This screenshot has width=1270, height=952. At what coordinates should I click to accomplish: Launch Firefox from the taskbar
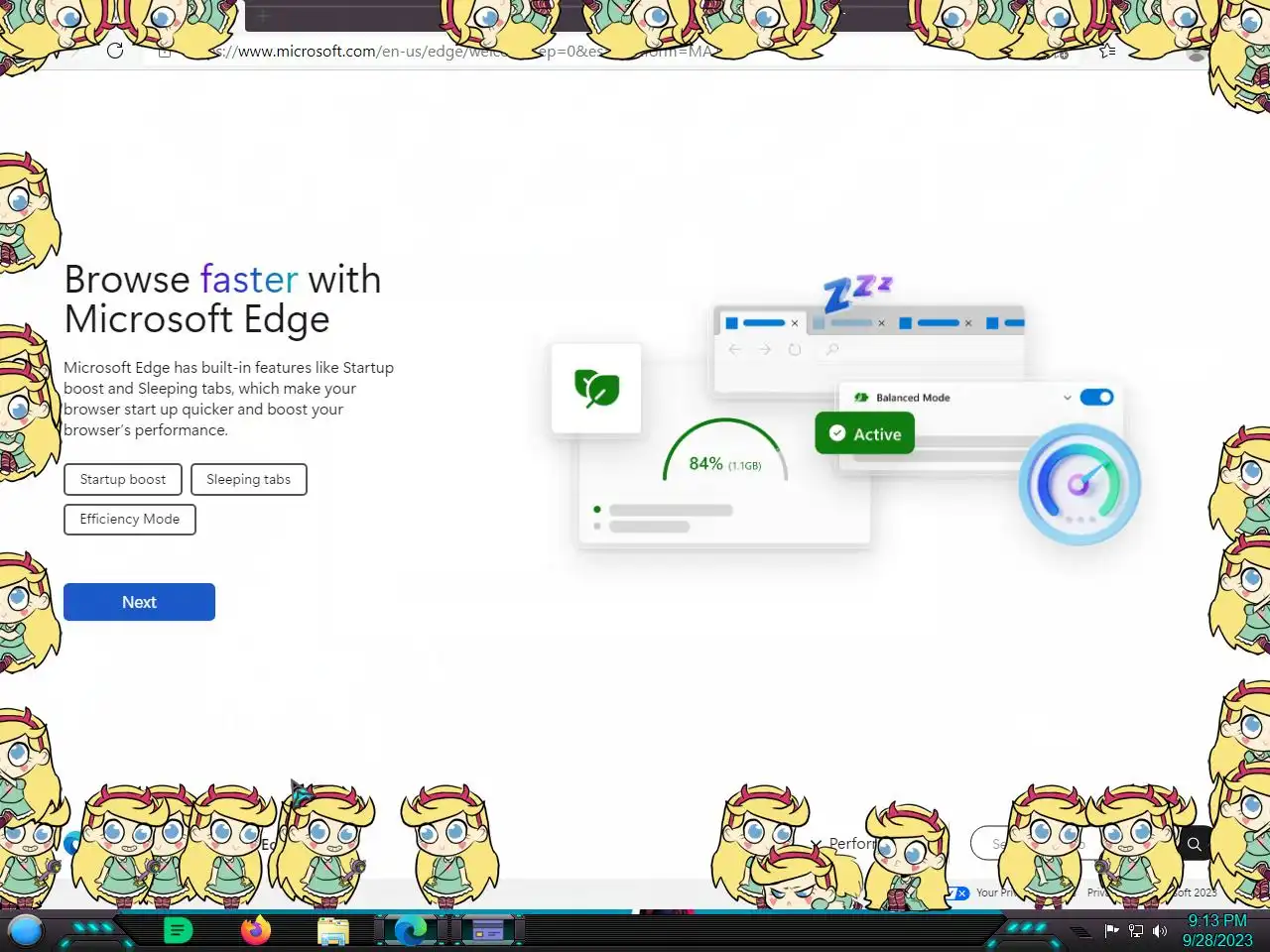pyautogui.click(x=256, y=930)
